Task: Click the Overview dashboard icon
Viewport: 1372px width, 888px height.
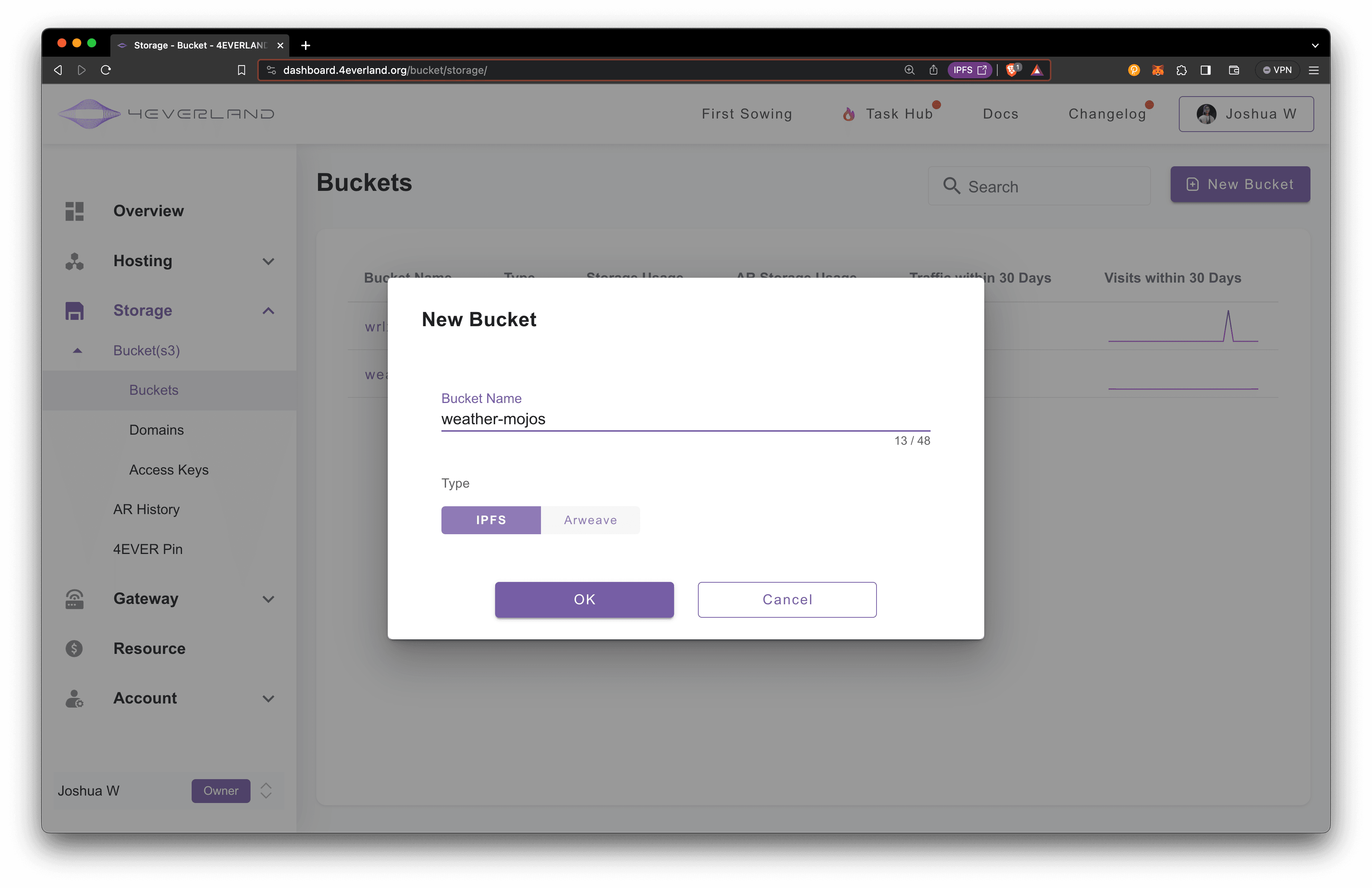Action: point(74,211)
